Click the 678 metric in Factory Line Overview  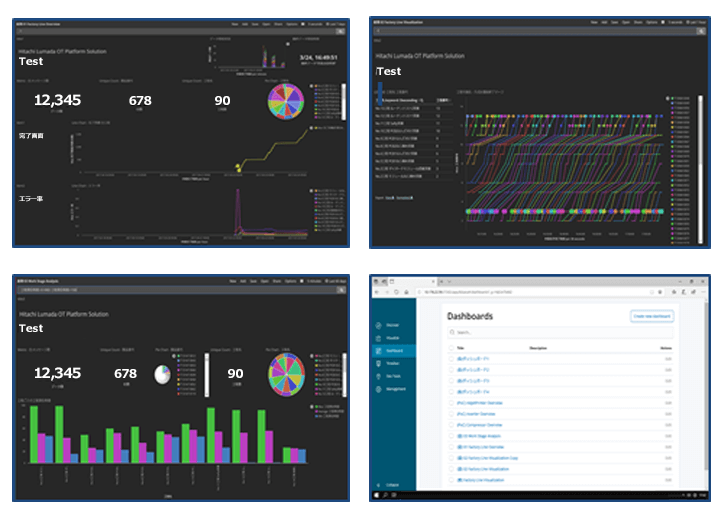140,101
